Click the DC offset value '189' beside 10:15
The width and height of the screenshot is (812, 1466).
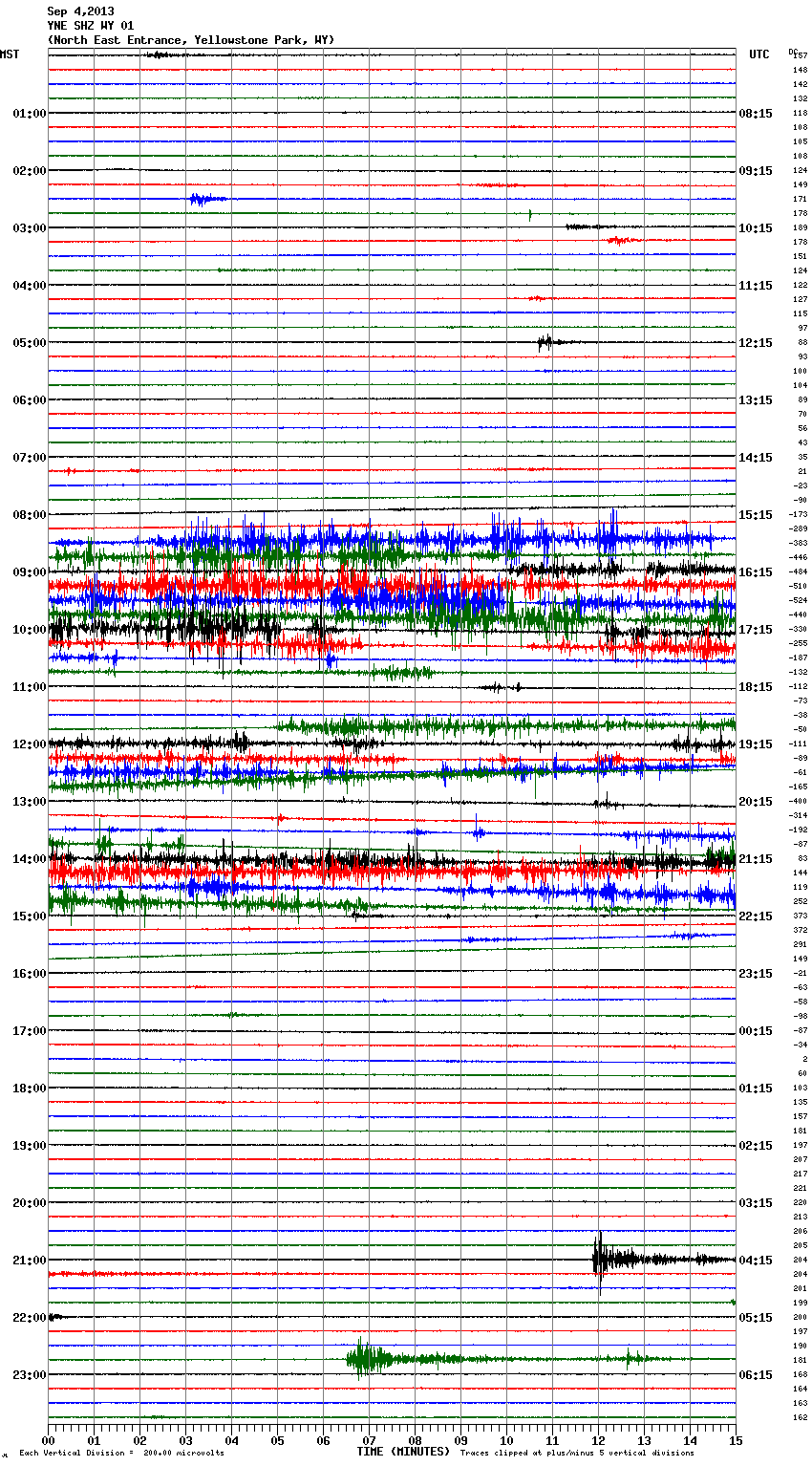[801, 228]
